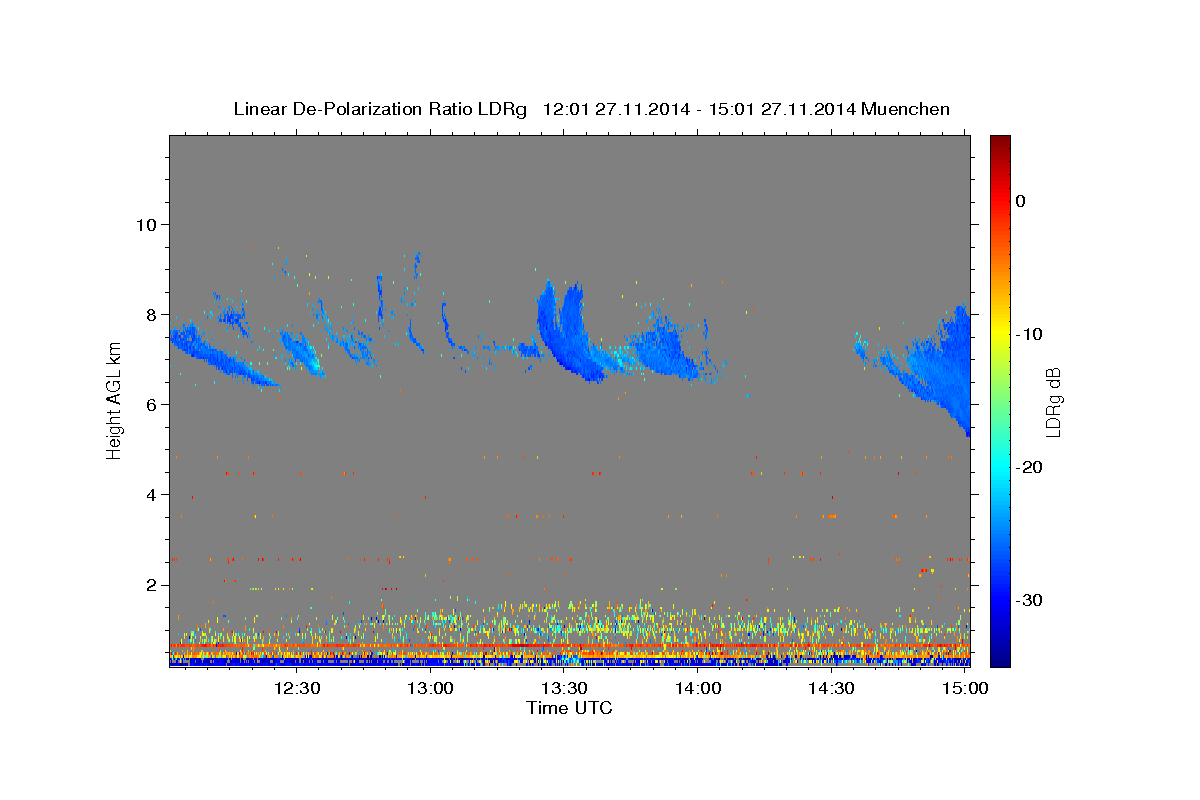Viewport: 1200px width, 800px height.
Task: Click the 12:30 time axis label
Action: (x=297, y=688)
